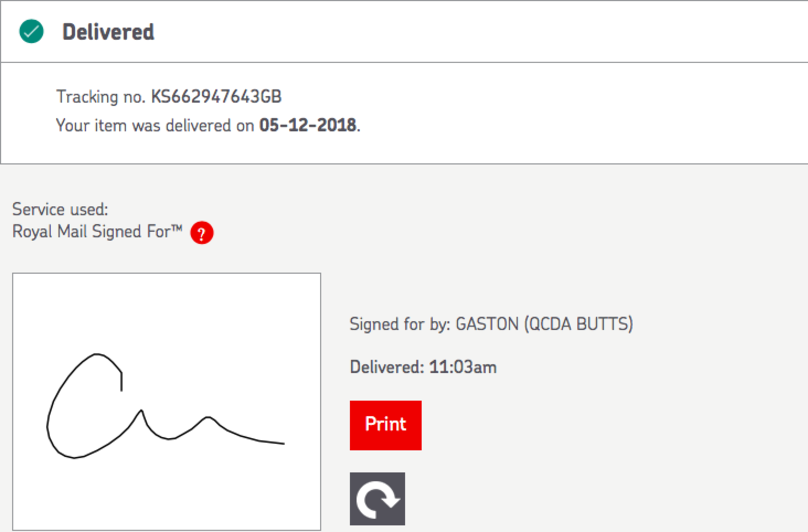The width and height of the screenshot is (808, 532).
Task: Click the Delivered status header bar
Action: click(404, 31)
